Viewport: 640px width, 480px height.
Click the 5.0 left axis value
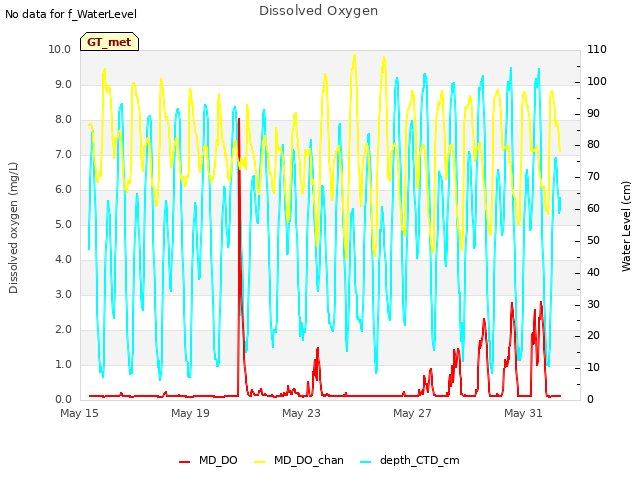[x=63, y=224]
